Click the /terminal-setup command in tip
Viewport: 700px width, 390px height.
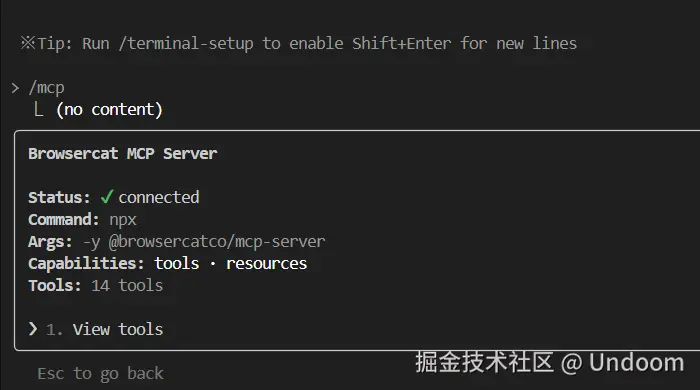coord(186,44)
